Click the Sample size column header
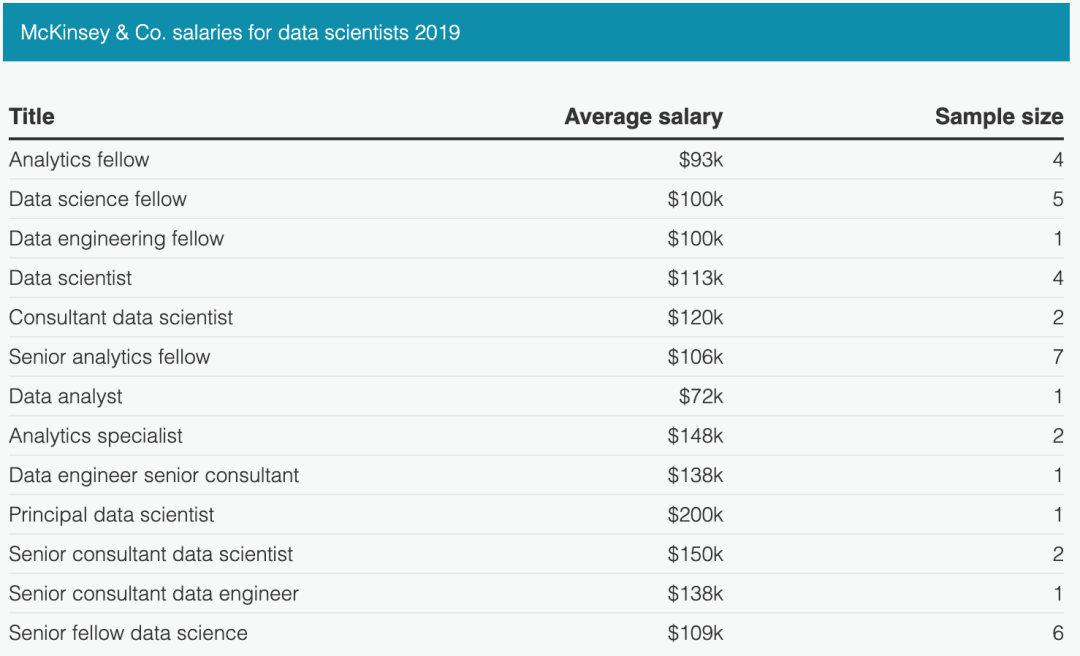1080x656 pixels. coord(998,117)
